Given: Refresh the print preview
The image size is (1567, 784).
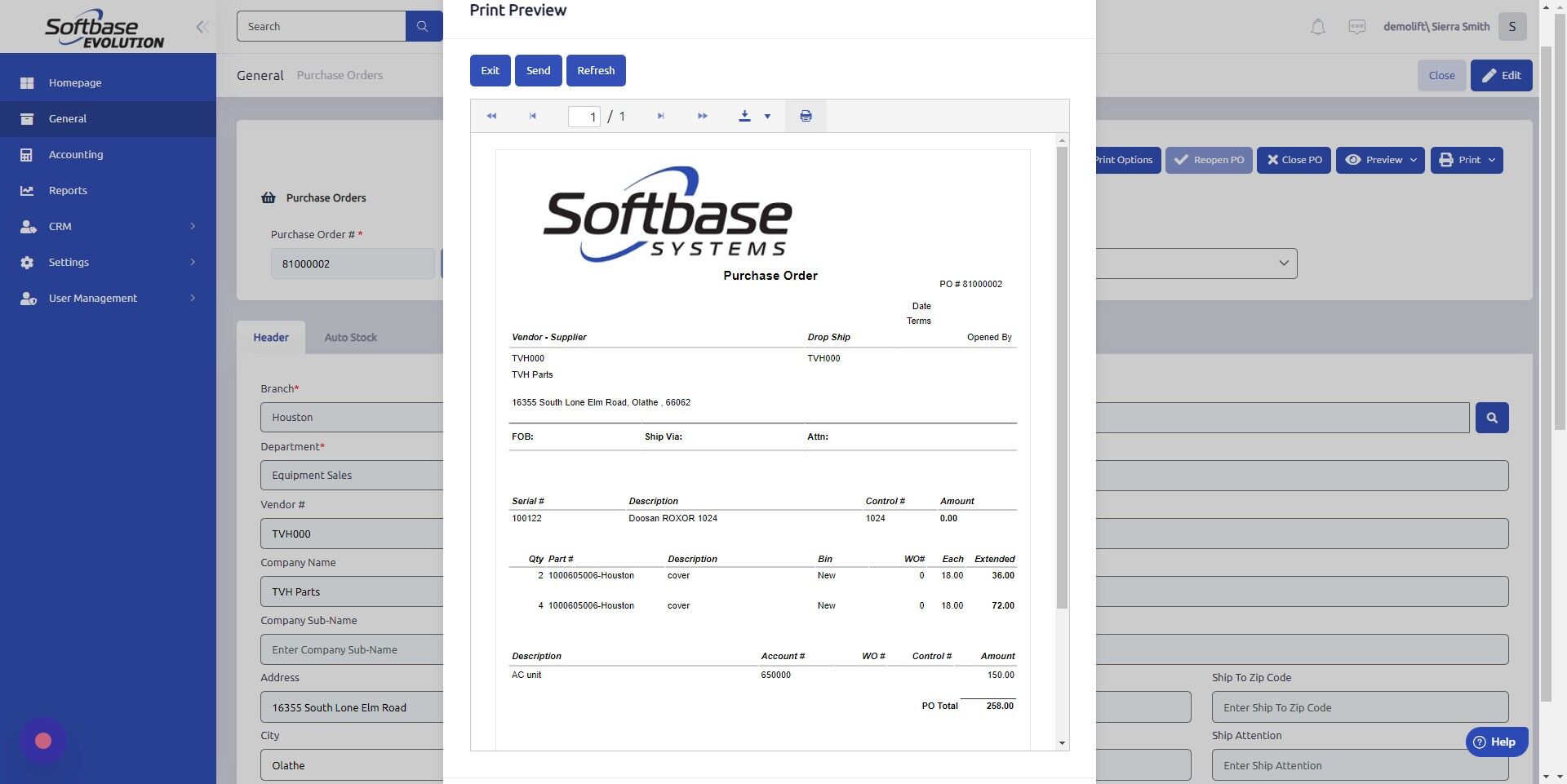Looking at the screenshot, I should pos(596,70).
